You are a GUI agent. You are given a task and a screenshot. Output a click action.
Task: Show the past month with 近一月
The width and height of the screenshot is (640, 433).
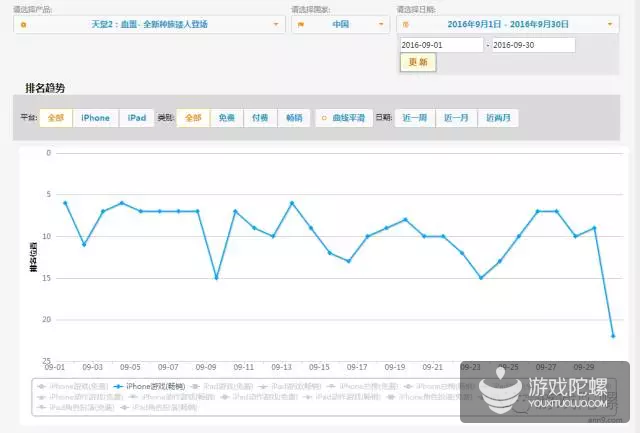click(456, 118)
